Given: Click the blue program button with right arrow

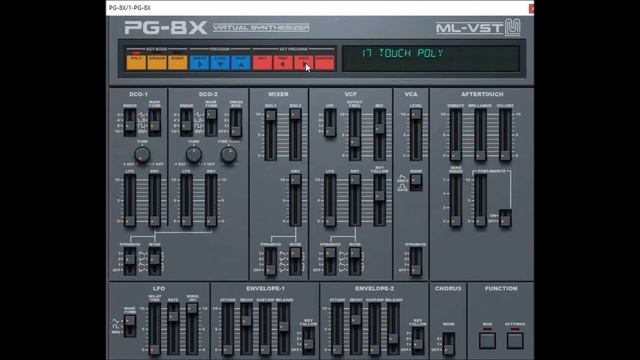Looking at the screenshot, I should click(x=199, y=63).
